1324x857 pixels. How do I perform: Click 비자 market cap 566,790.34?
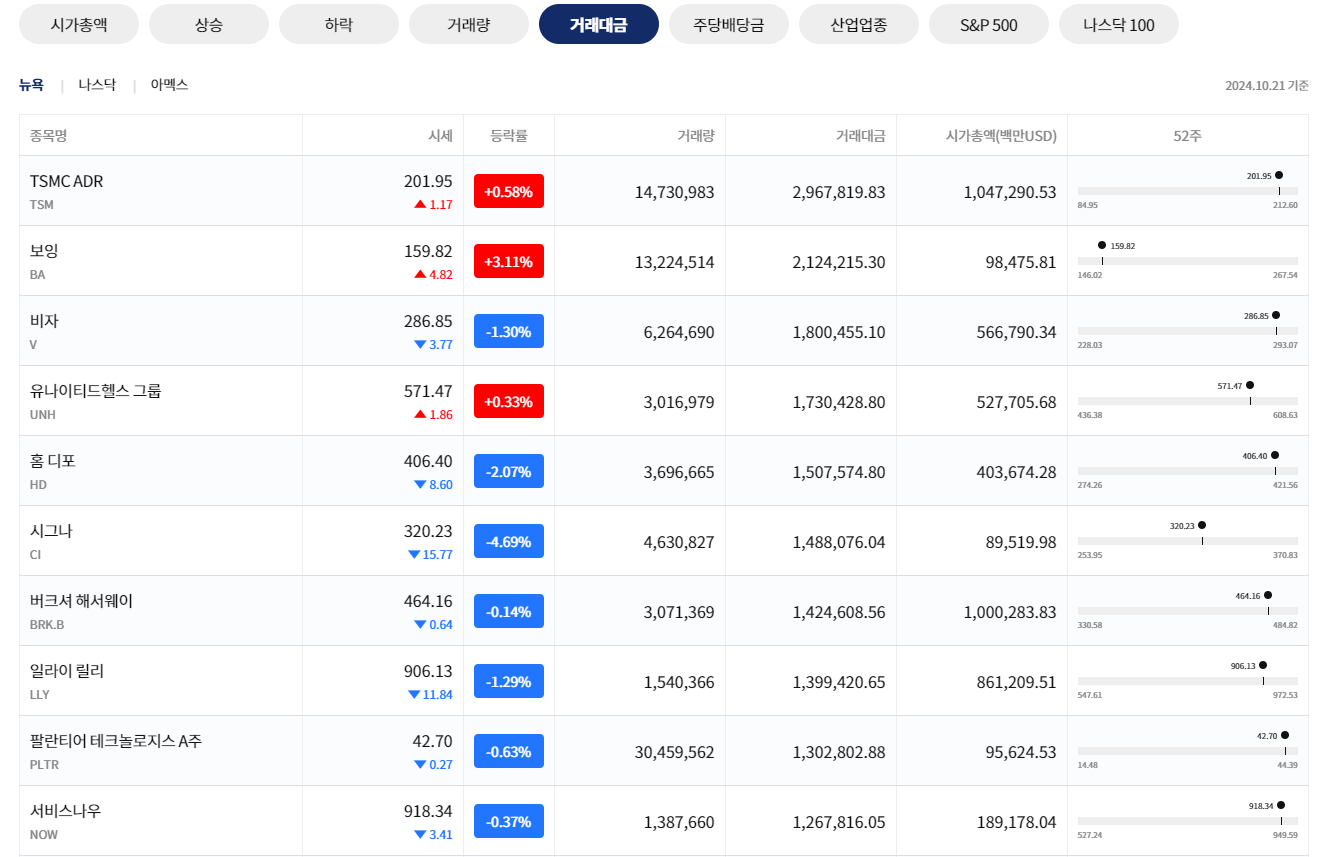[1016, 332]
